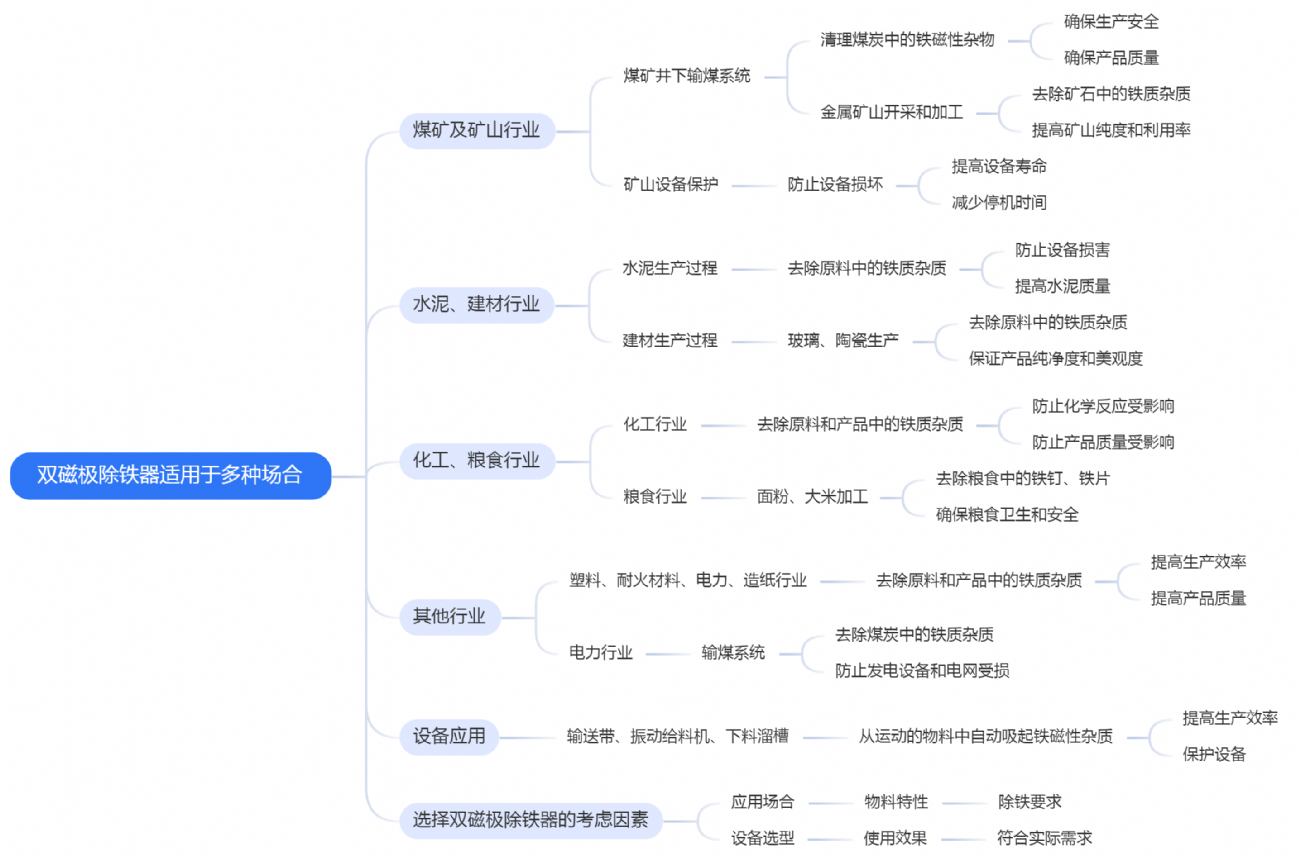Click the 玻璃、陶瓷生产 node

(842, 340)
